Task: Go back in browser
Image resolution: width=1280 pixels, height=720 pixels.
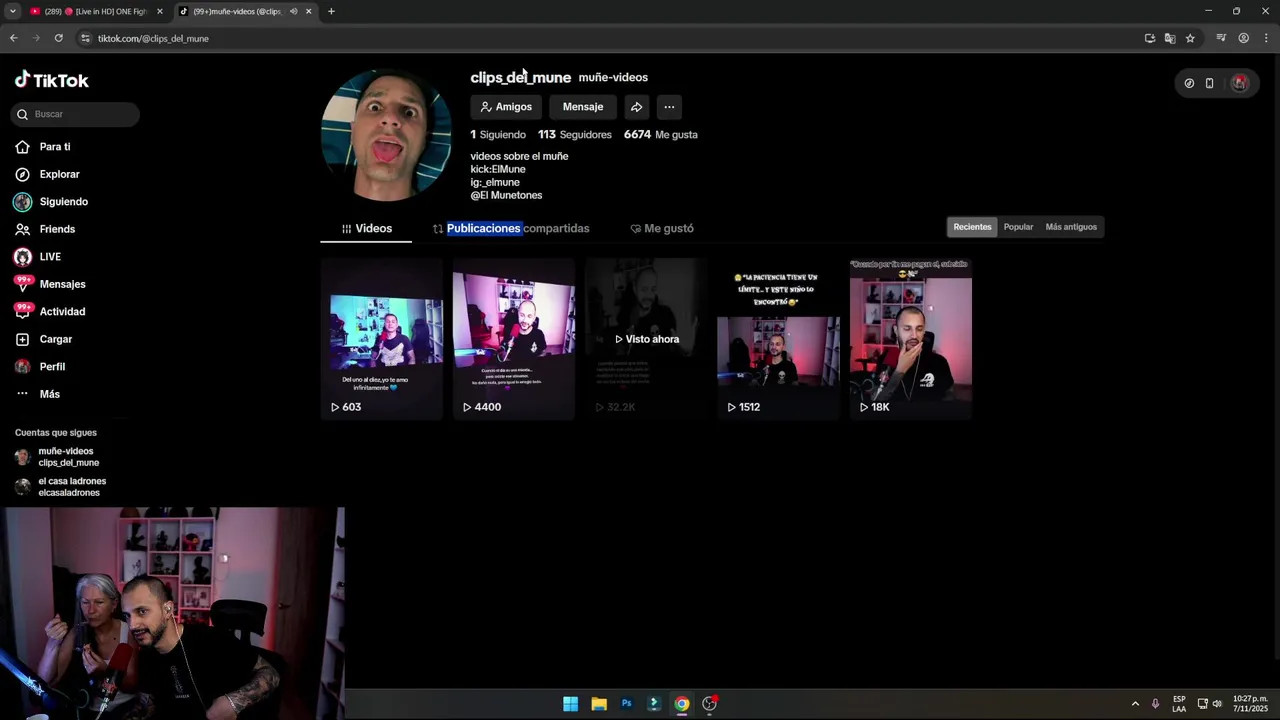Action: 13,38
